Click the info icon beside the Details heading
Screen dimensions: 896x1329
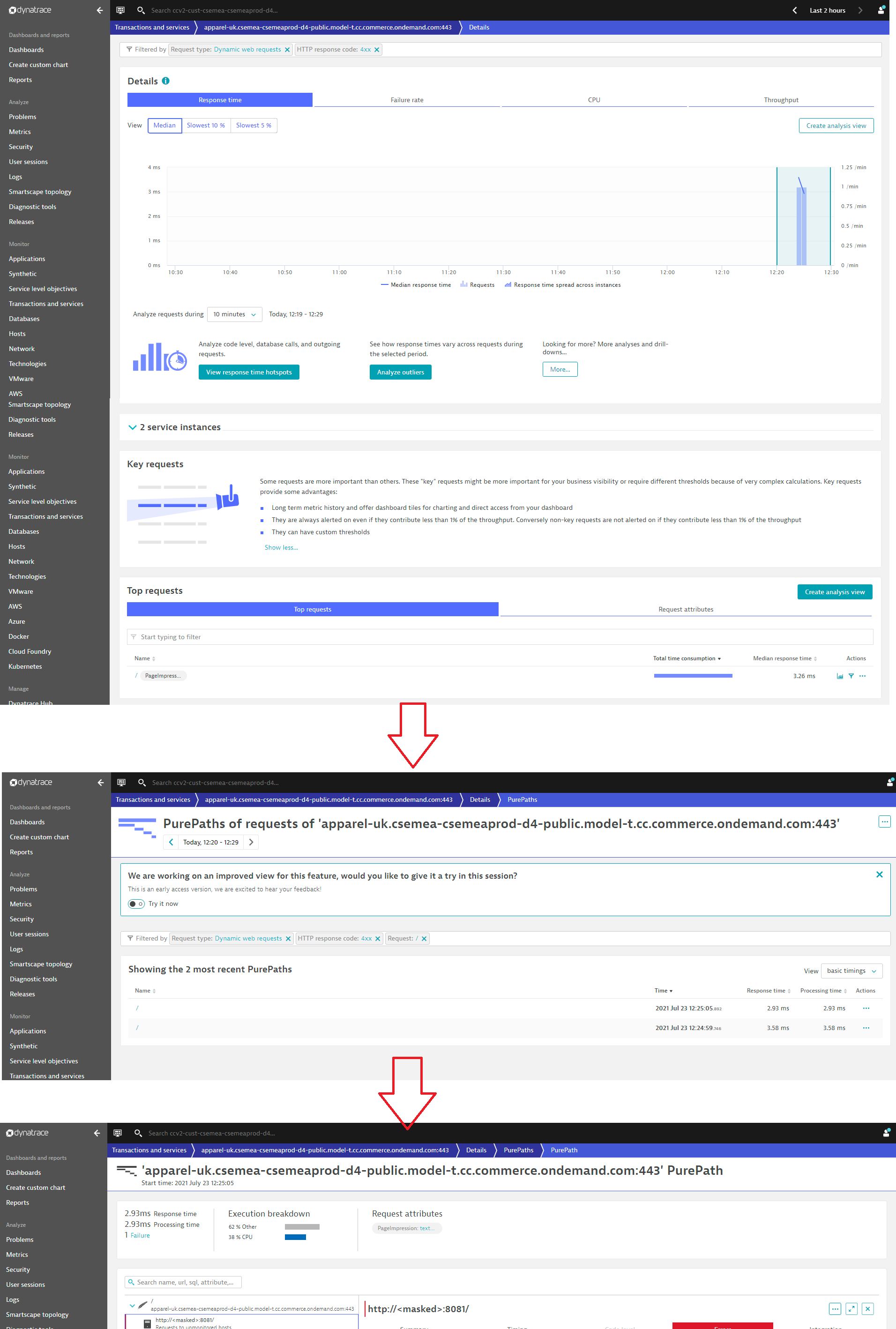click(x=166, y=81)
